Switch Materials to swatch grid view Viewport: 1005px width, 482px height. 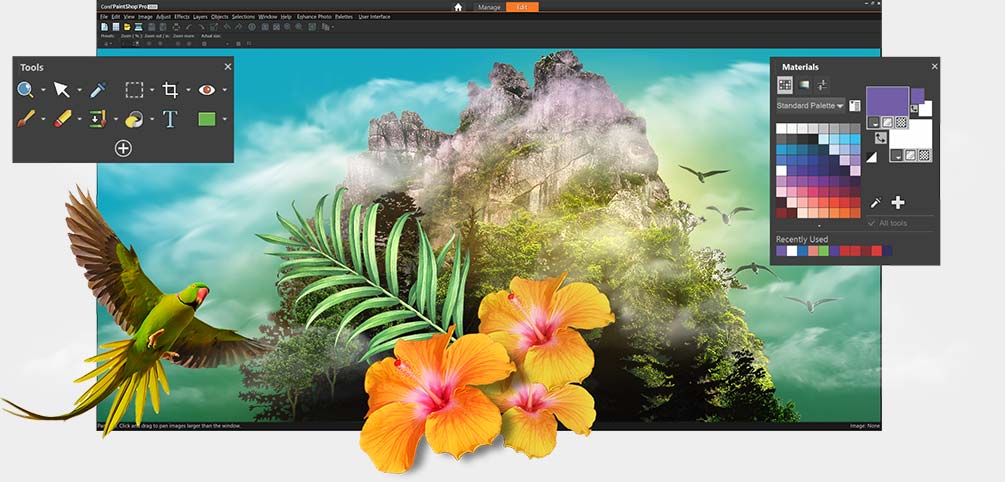pyautogui.click(x=785, y=85)
